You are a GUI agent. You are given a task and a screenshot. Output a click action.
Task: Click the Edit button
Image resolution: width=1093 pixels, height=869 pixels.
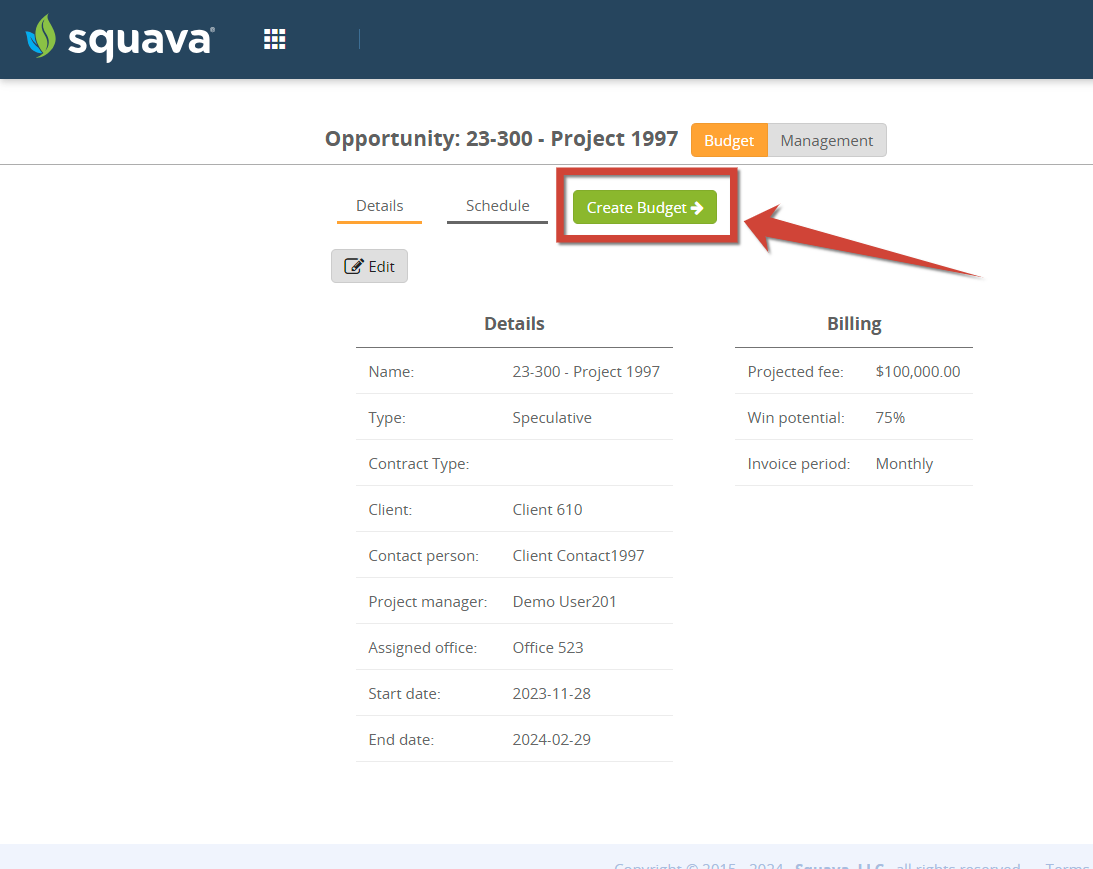click(x=369, y=266)
